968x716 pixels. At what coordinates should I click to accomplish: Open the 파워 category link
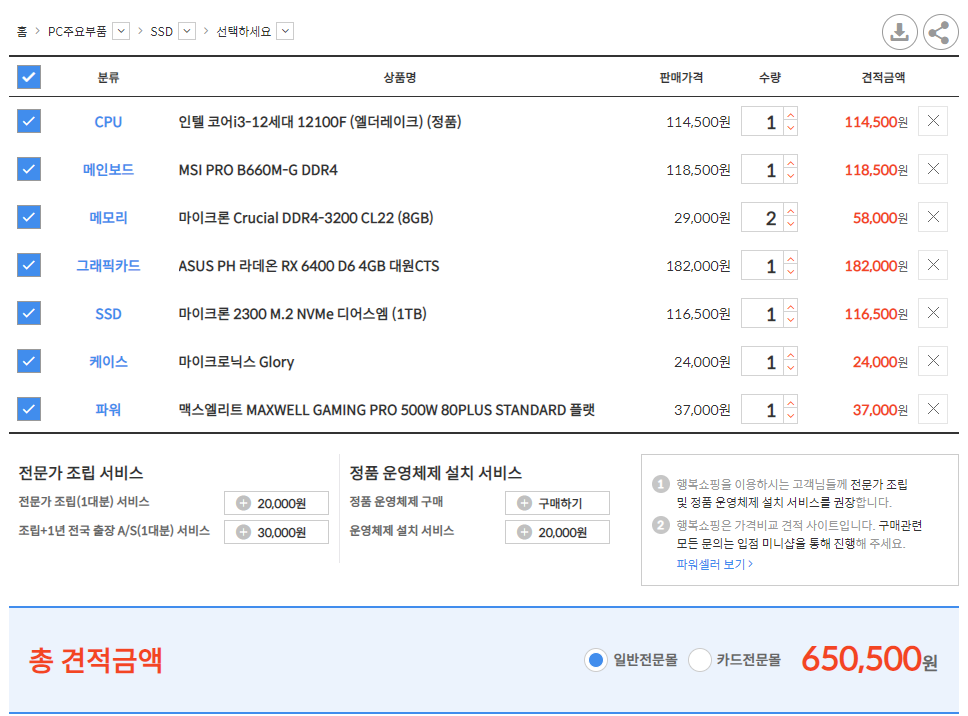coord(108,410)
